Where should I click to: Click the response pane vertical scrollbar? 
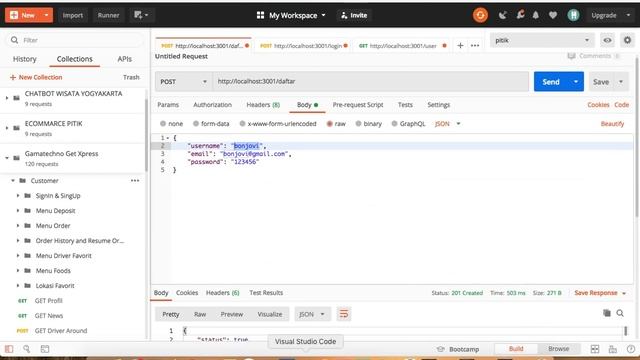(x=625, y=331)
